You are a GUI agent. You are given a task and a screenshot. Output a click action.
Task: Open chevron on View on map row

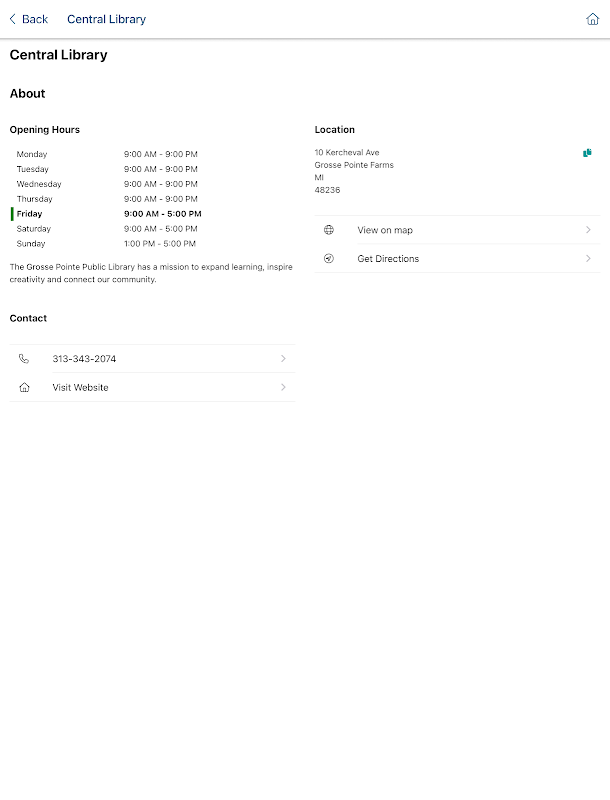[x=588, y=230]
